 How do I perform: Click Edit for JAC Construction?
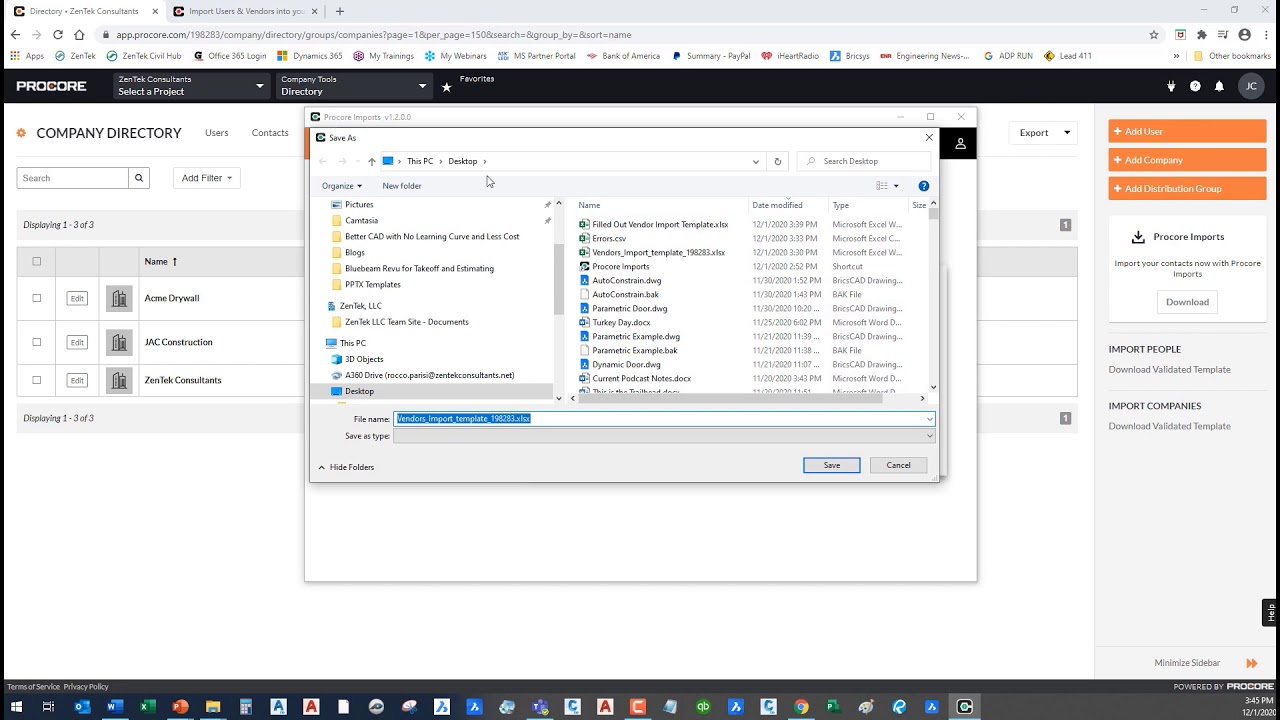coord(77,342)
